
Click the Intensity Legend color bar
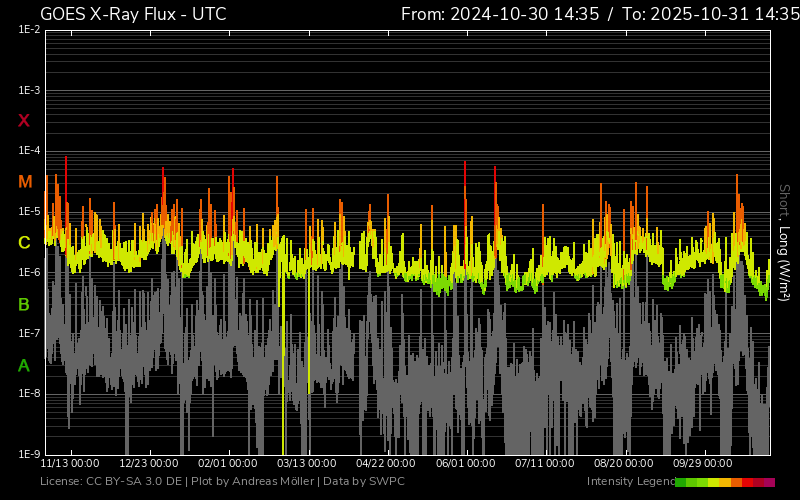tap(724, 482)
